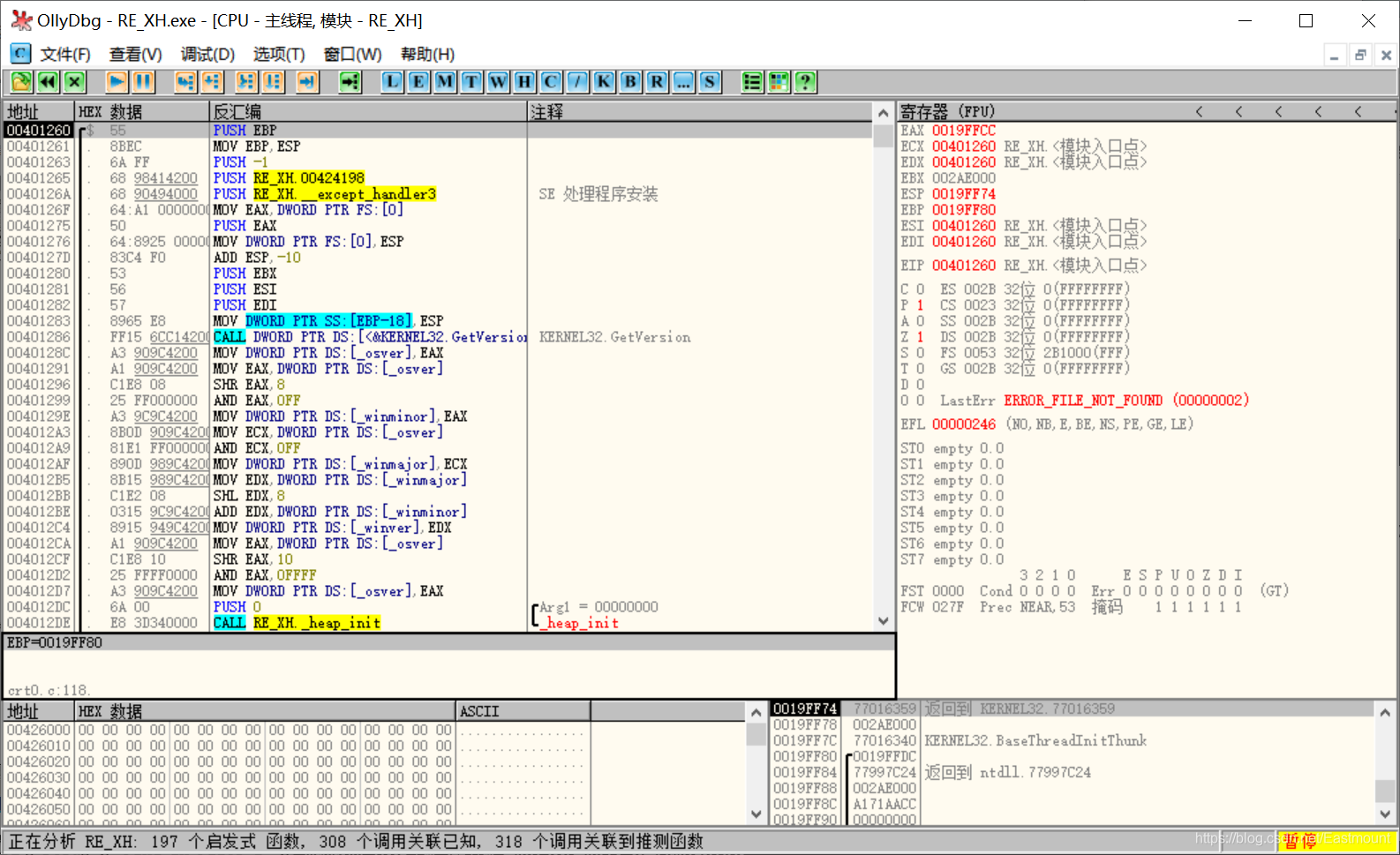Click the 寄存器 (FPU) header to switch view
Image resolution: width=1400 pixels, height=855 pixels.
(x=947, y=112)
